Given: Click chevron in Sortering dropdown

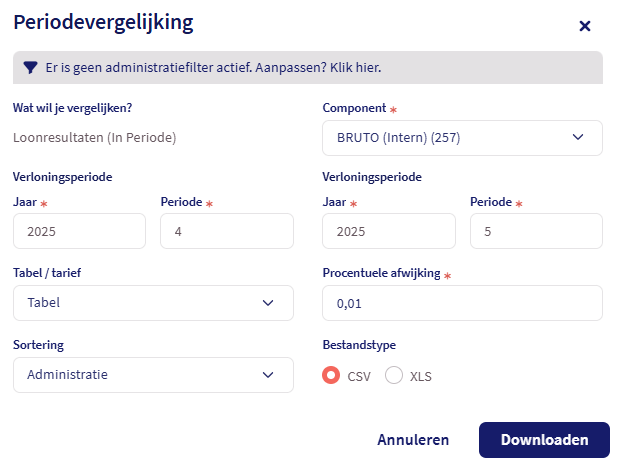Looking at the screenshot, I should point(268,375).
